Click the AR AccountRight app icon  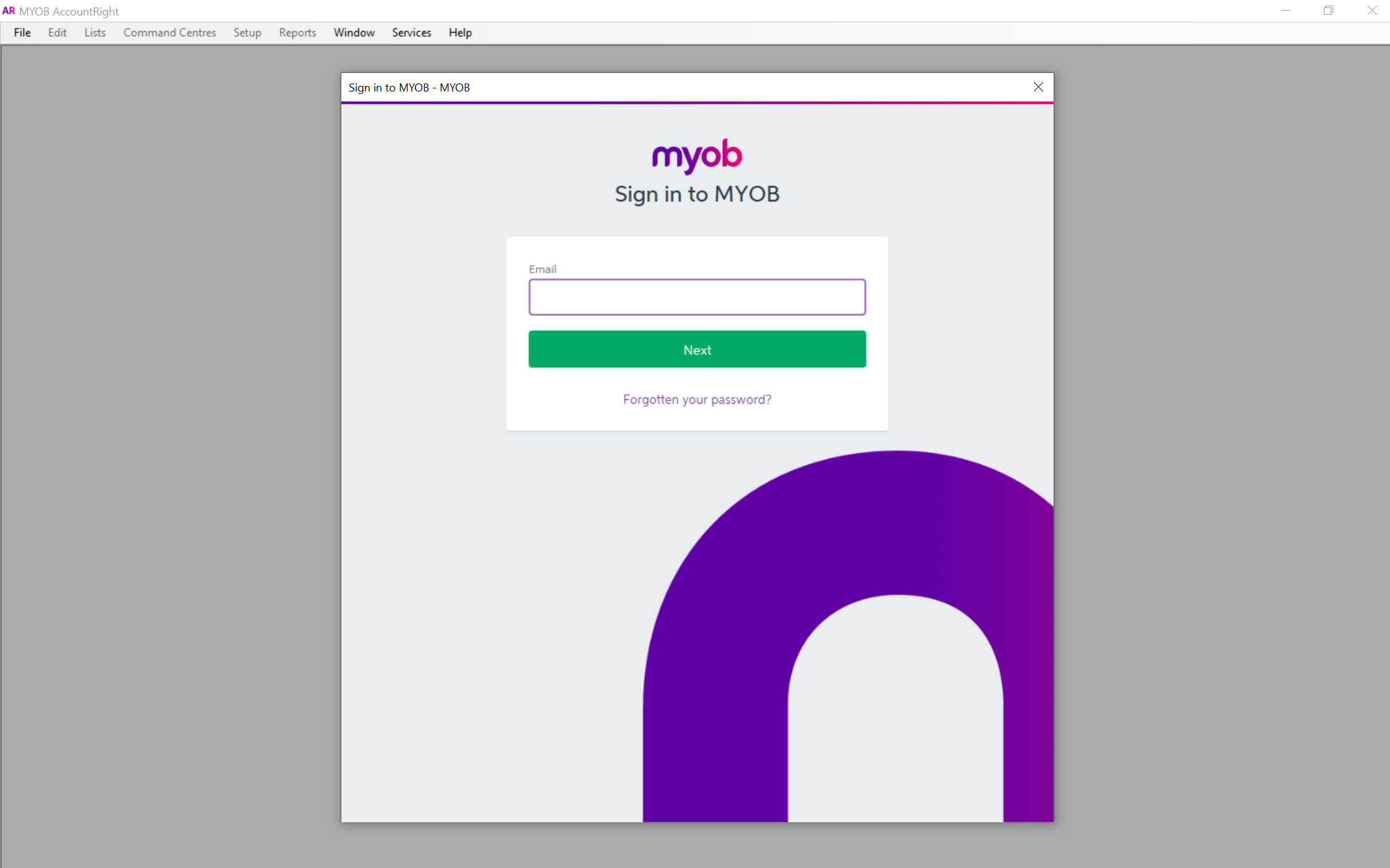tap(9, 11)
